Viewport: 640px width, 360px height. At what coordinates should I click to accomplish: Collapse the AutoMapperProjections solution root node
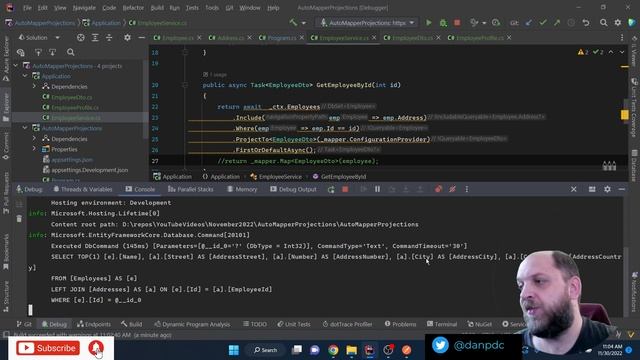(x=16, y=65)
